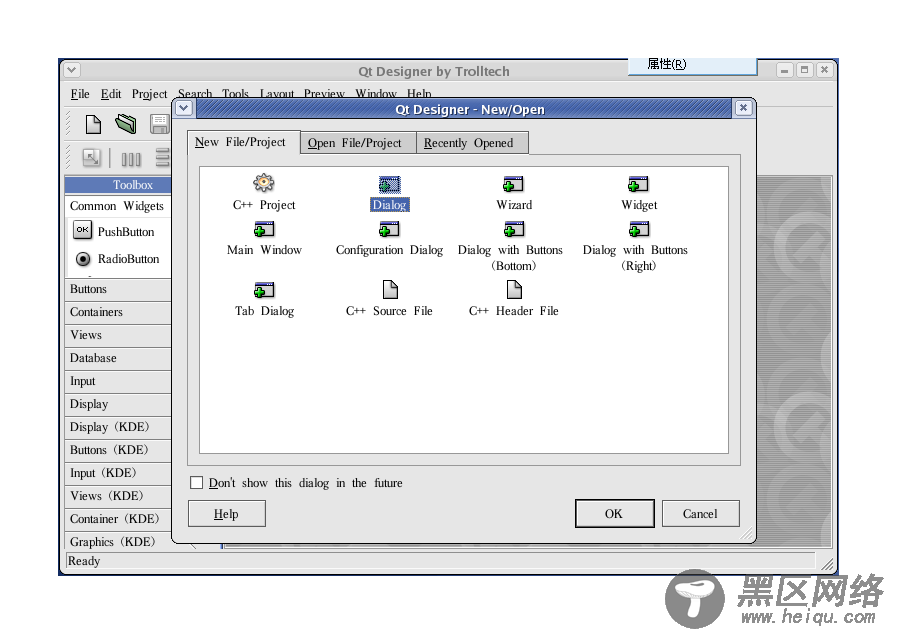897x634 pixels.
Task: Click the horizontal layout toolbar icon
Action: 131,158
